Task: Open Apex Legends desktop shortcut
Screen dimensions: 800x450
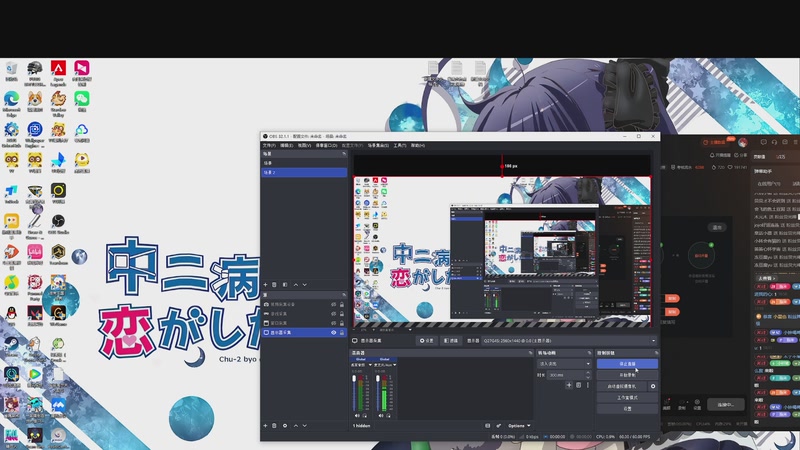Action: (58, 72)
